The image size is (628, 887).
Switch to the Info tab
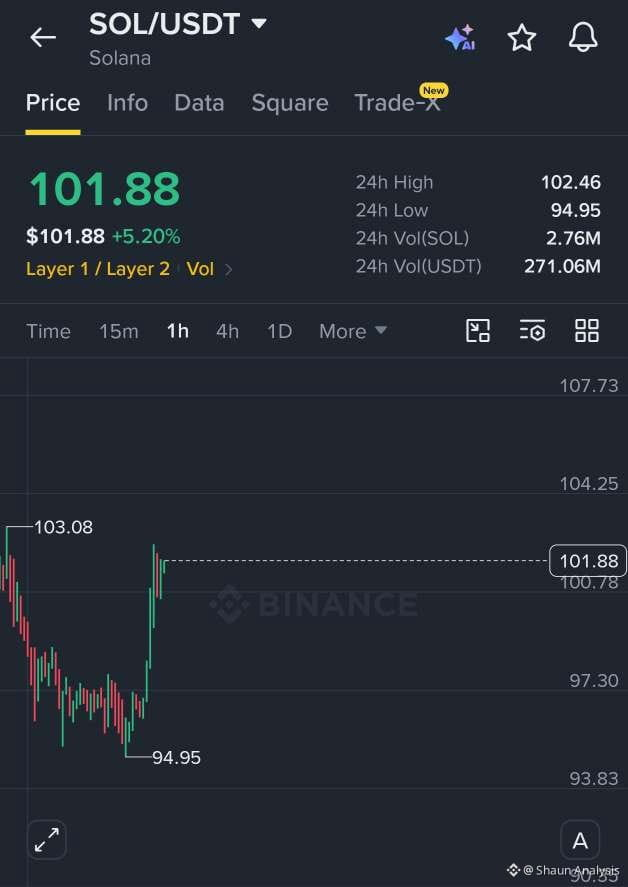pyautogui.click(x=127, y=103)
